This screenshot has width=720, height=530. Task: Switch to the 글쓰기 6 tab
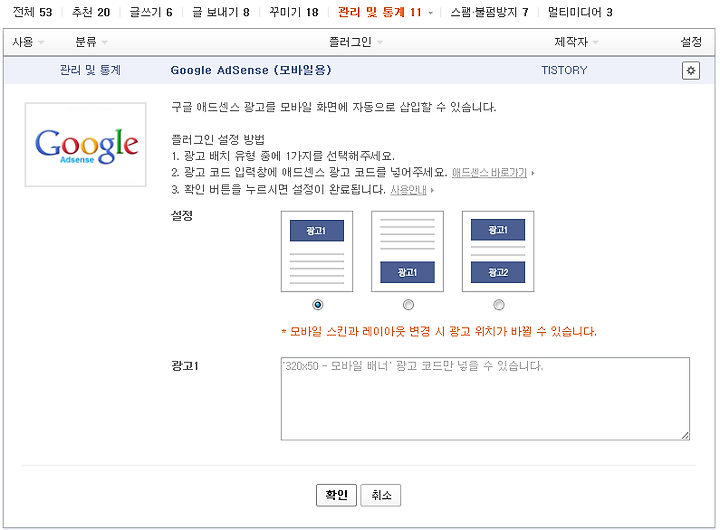151,12
